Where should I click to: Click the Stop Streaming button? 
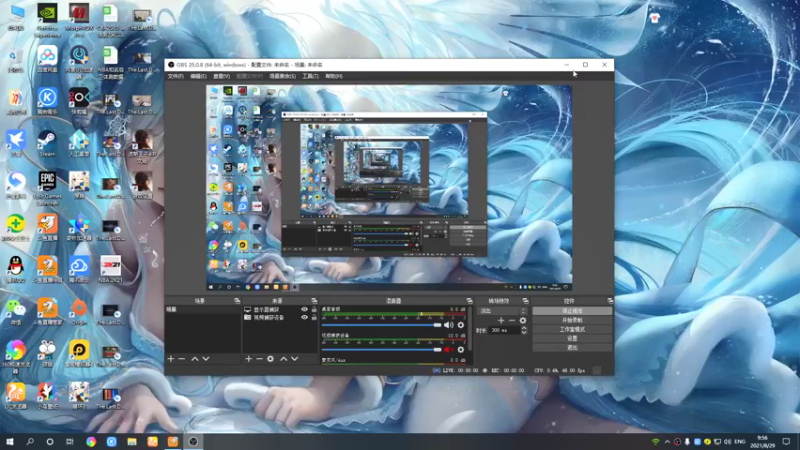(572, 311)
